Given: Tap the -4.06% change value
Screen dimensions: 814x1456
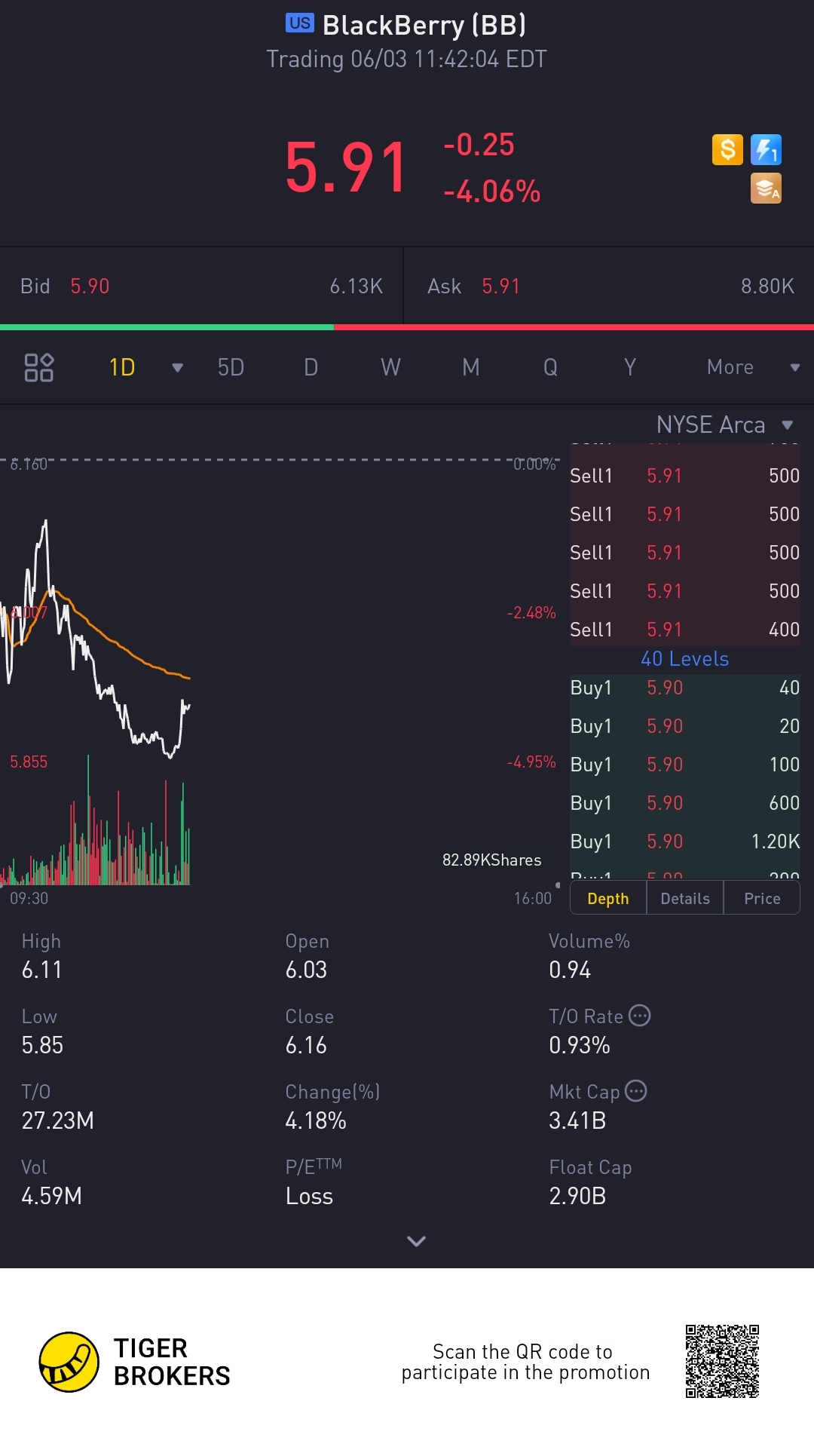Looking at the screenshot, I should (x=491, y=192).
